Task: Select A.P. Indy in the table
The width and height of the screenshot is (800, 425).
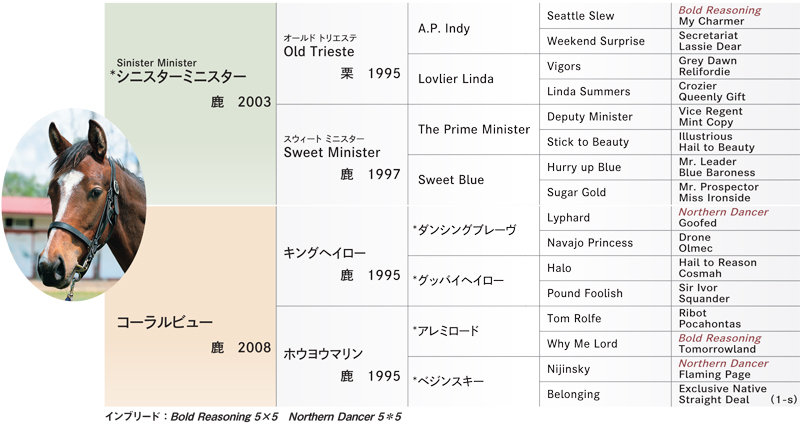Action: coord(473,28)
